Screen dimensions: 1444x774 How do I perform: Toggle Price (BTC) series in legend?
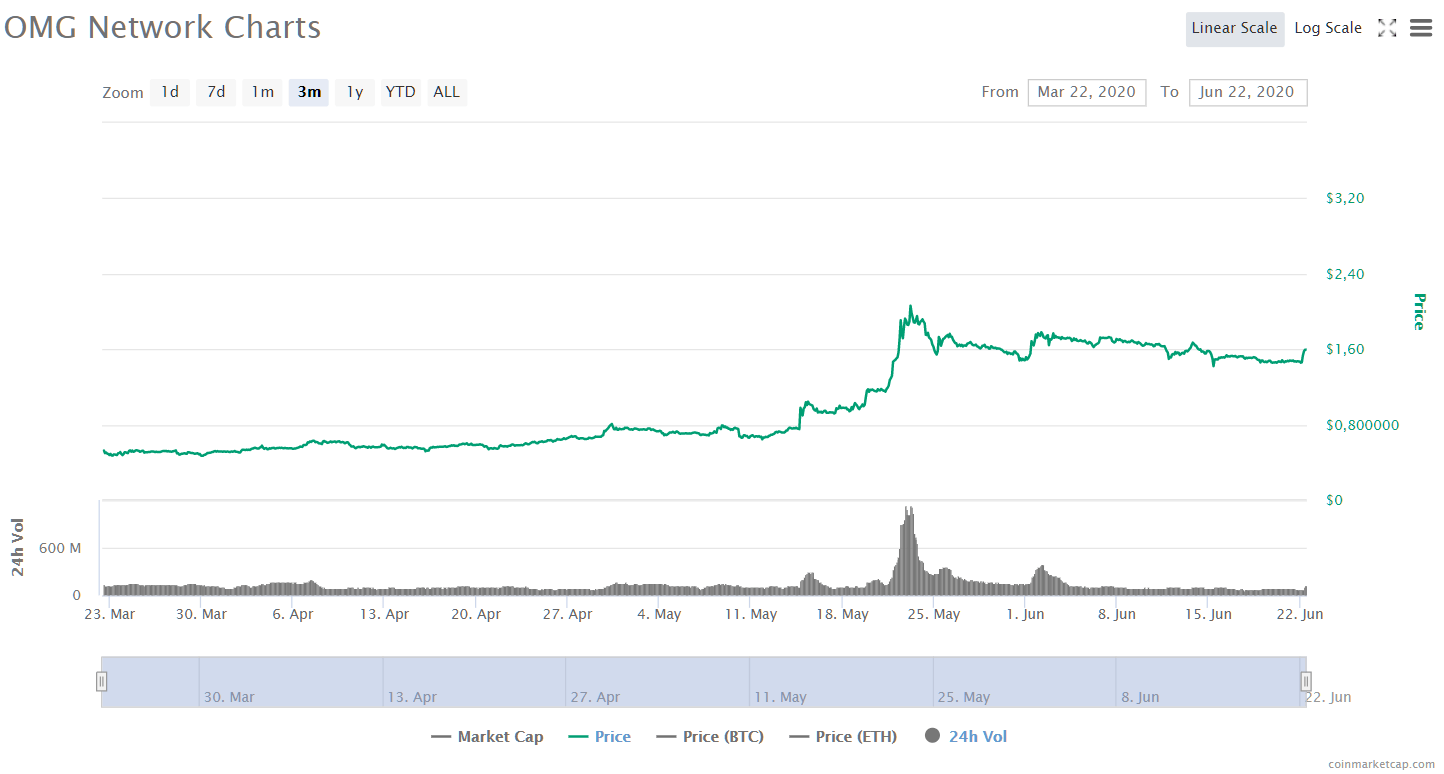pos(710,737)
